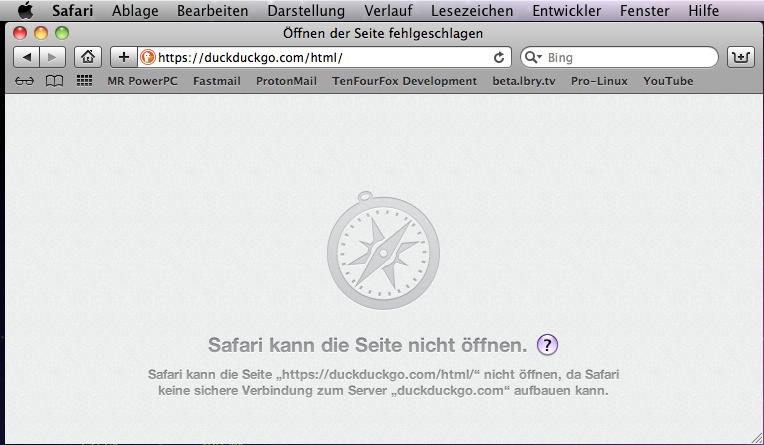Open all bookmarks via book icon

(54, 81)
